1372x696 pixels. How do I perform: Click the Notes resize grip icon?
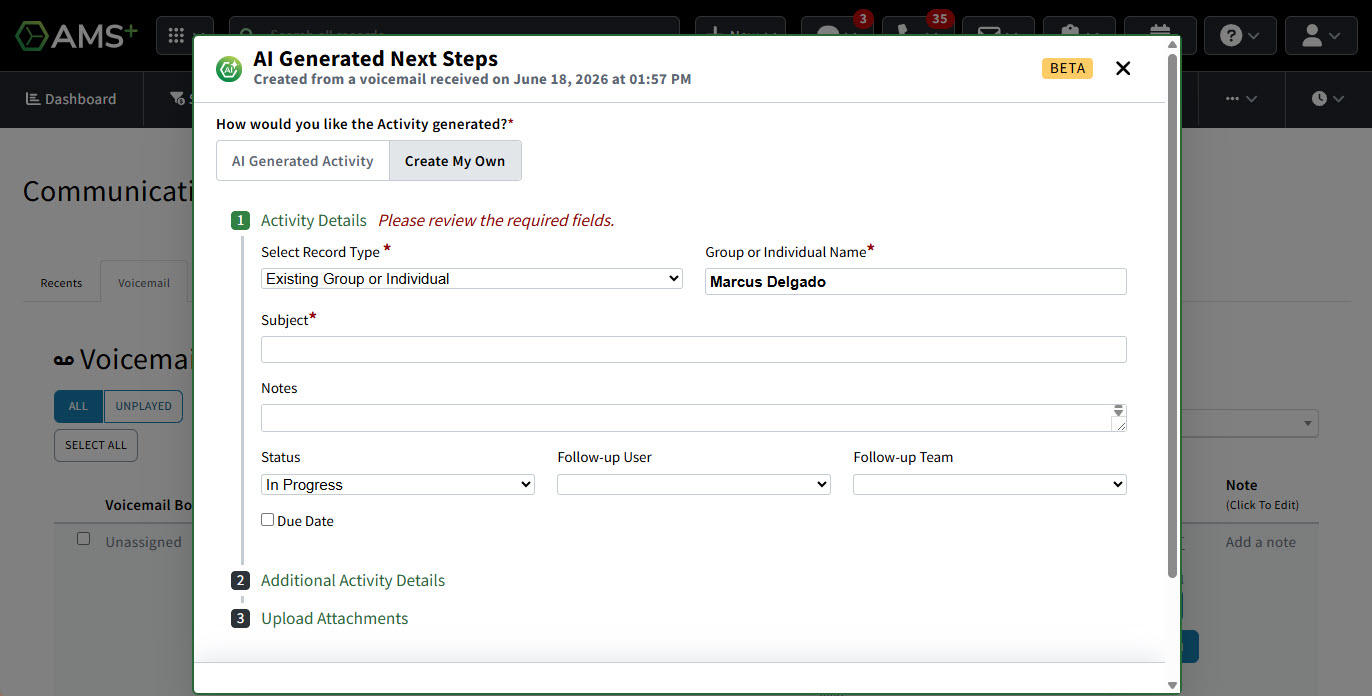(1120, 425)
